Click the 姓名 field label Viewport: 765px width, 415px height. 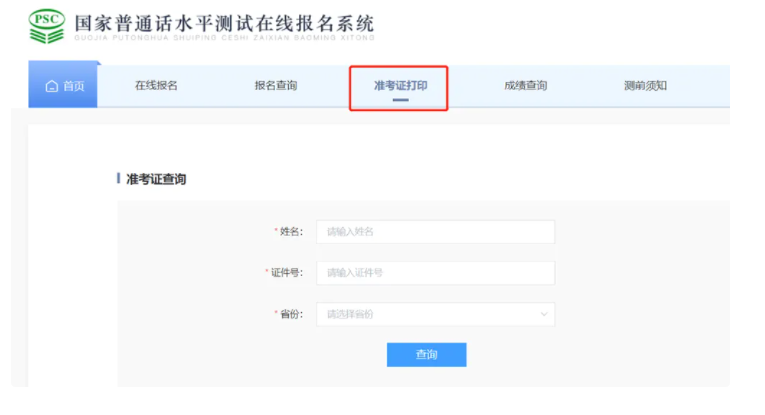(289, 232)
